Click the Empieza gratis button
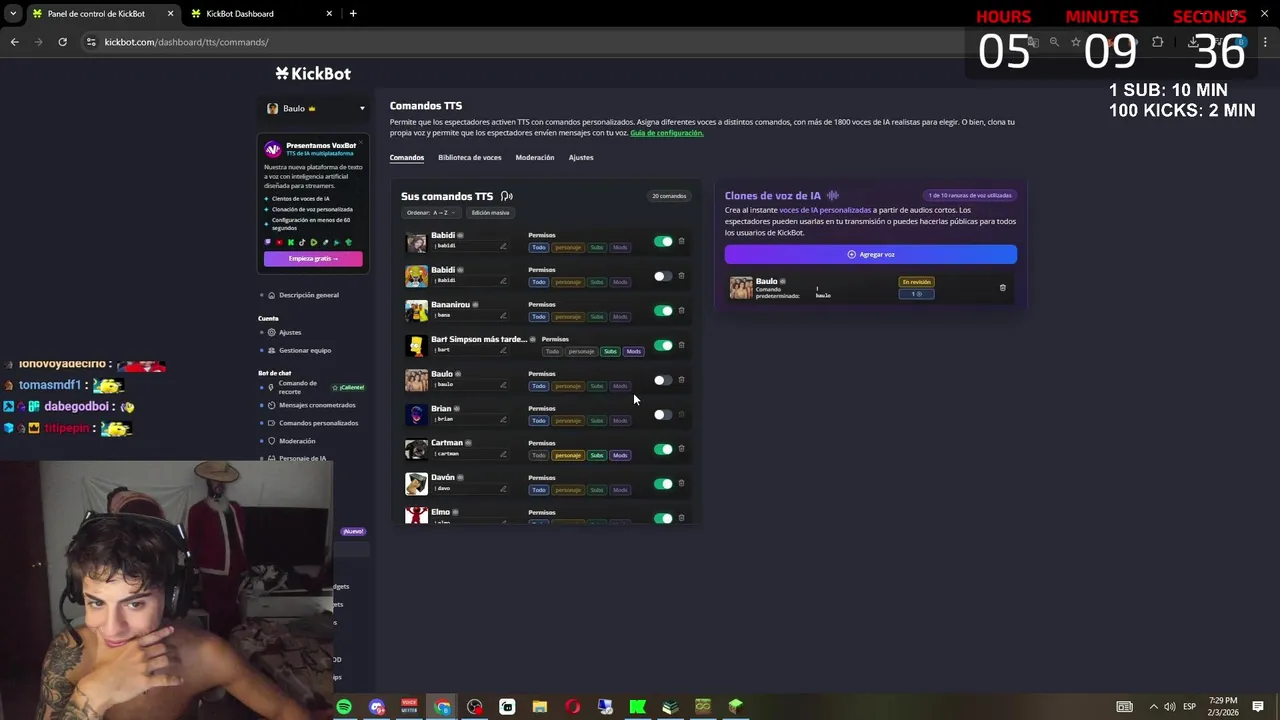This screenshot has height=720, width=1280. click(x=313, y=258)
